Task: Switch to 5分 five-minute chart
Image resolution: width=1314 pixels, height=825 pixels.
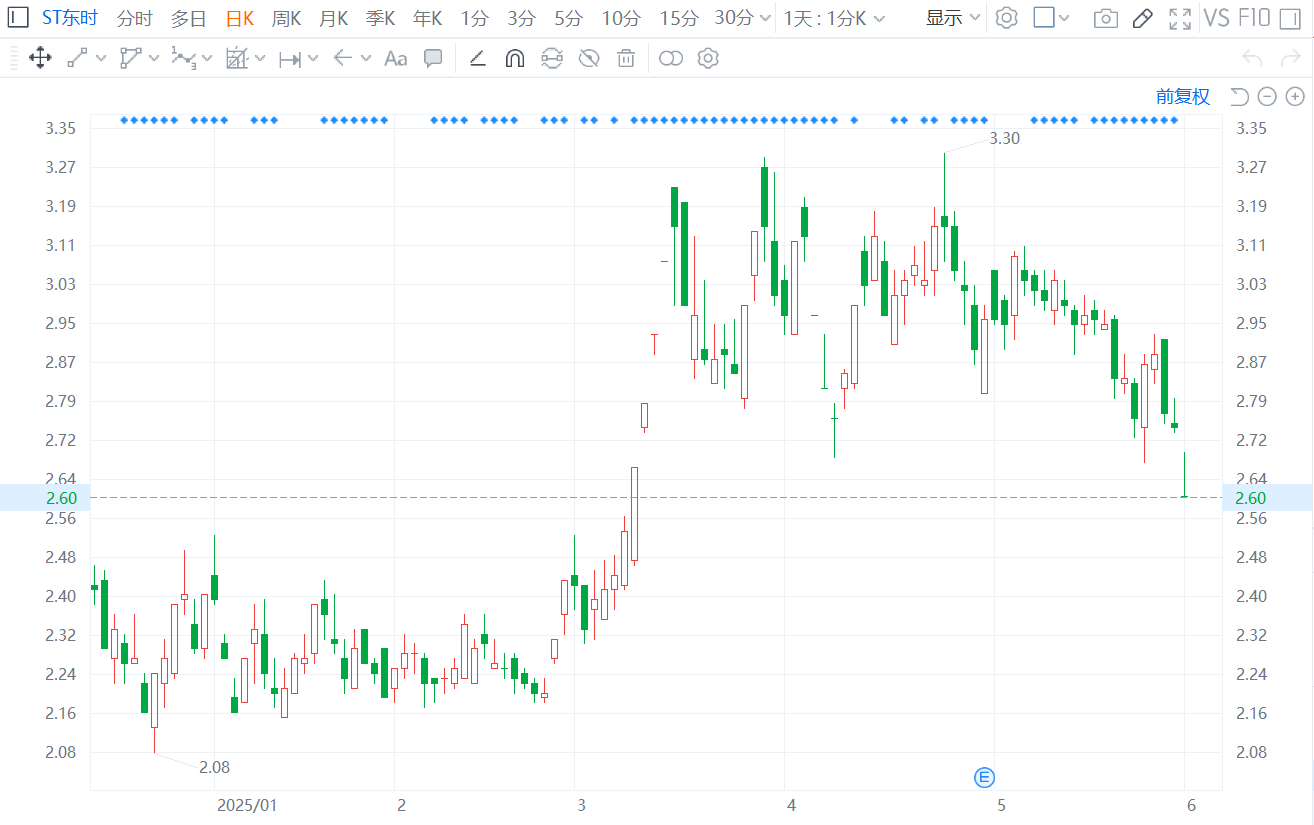Action: click(569, 18)
